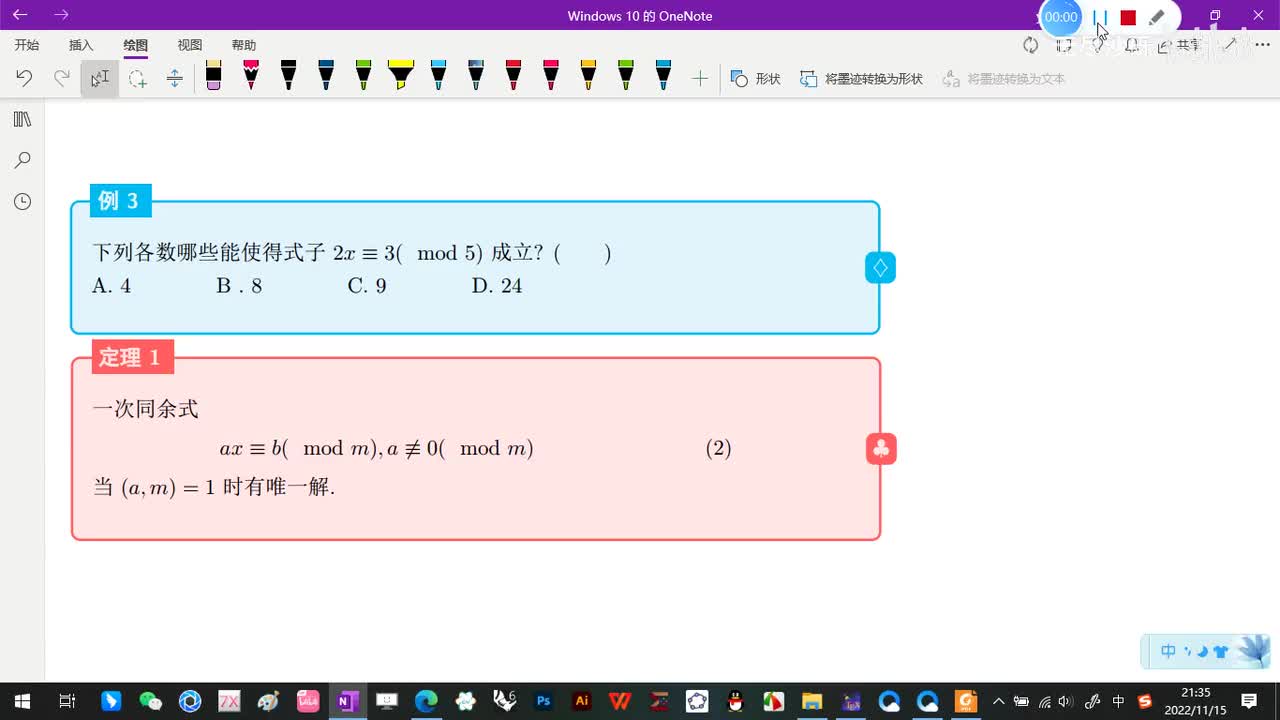1280x720 pixels.
Task: Open the taskbar clock showing 21:35
Action: pyautogui.click(x=1196, y=701)
